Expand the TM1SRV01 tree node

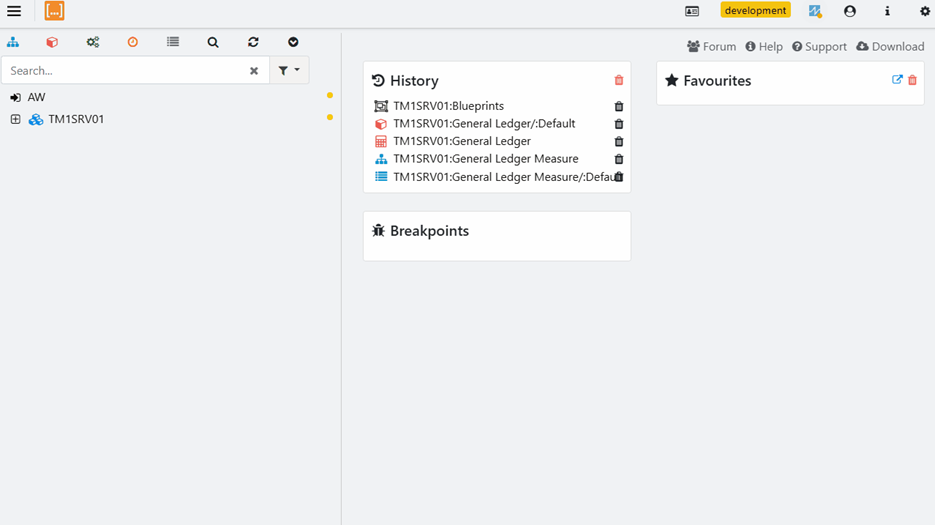tap(16, 119)
